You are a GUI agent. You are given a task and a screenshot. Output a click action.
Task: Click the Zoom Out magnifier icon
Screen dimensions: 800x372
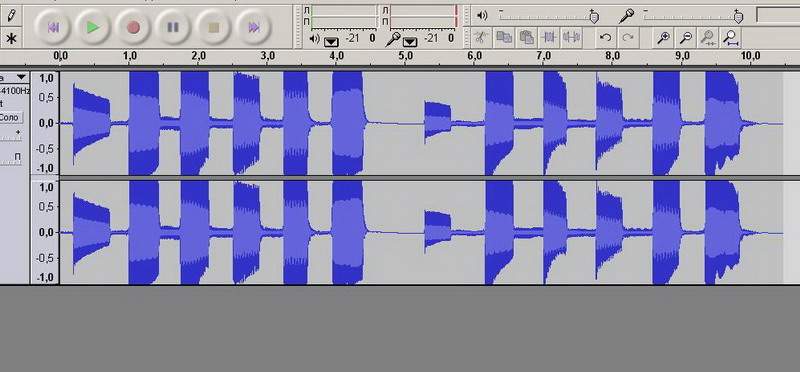686,37
